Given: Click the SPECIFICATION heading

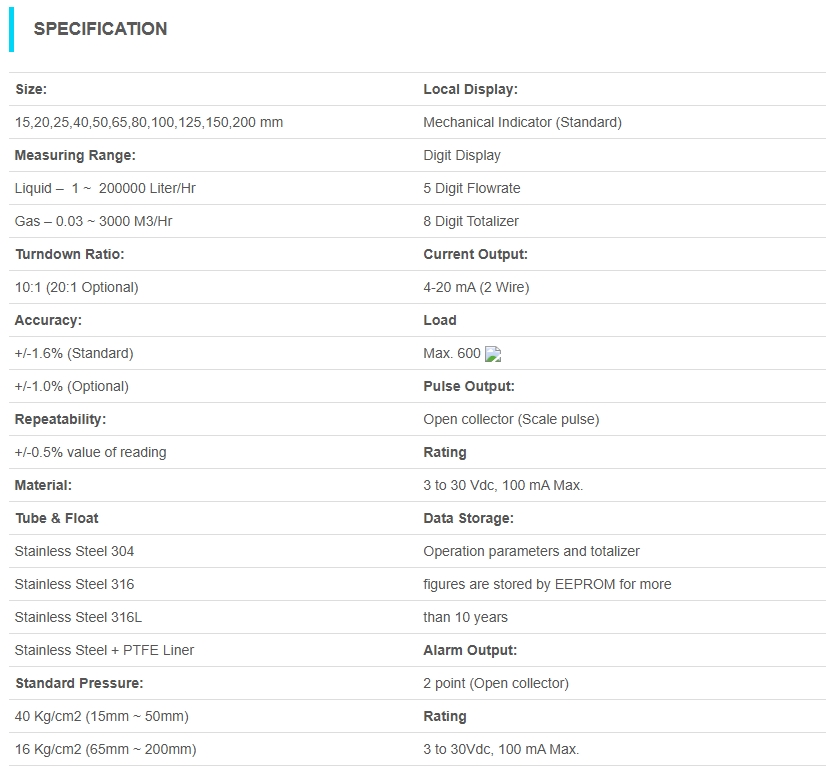Looking at the screenshot, I should tap(100, 29).
